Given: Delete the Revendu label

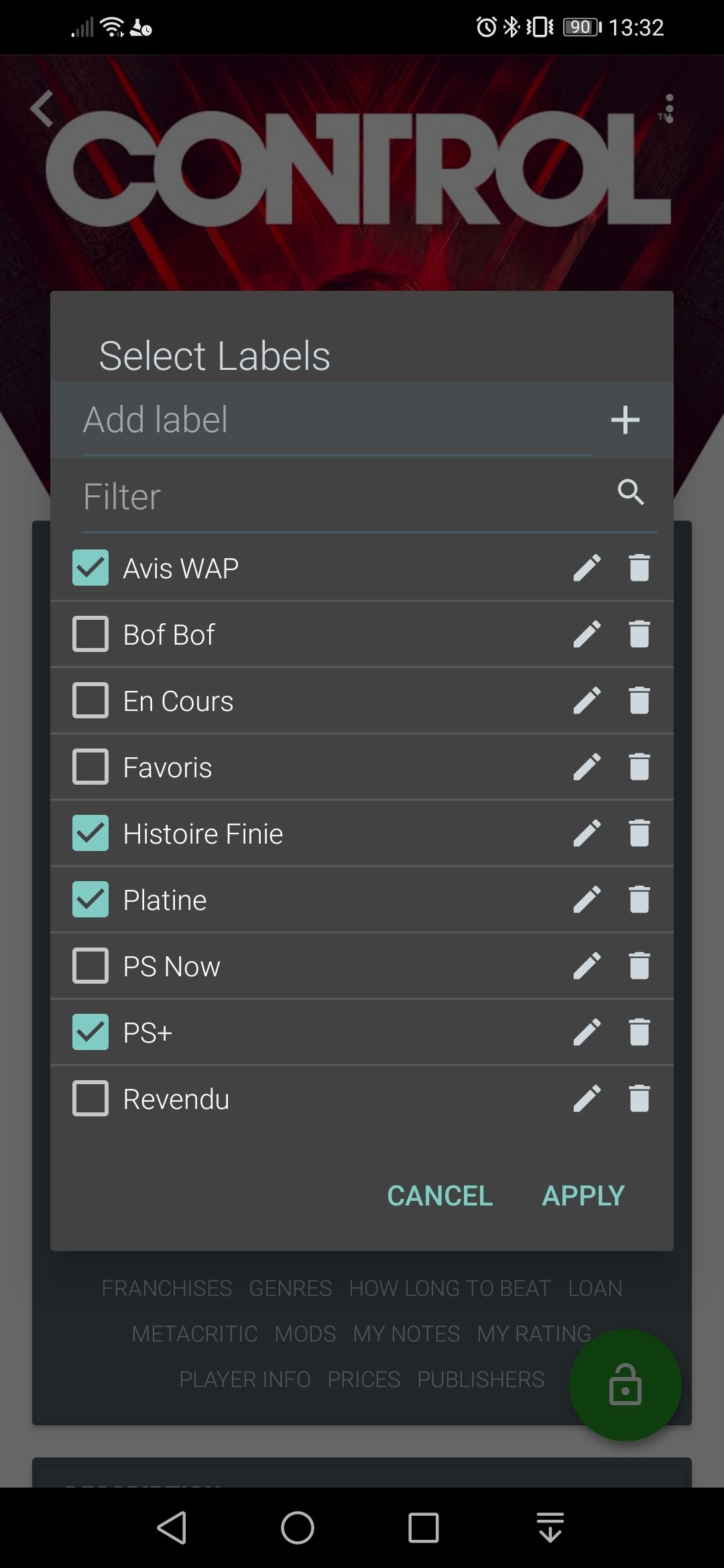Looking at the screenshot, I should point(640,1098).
